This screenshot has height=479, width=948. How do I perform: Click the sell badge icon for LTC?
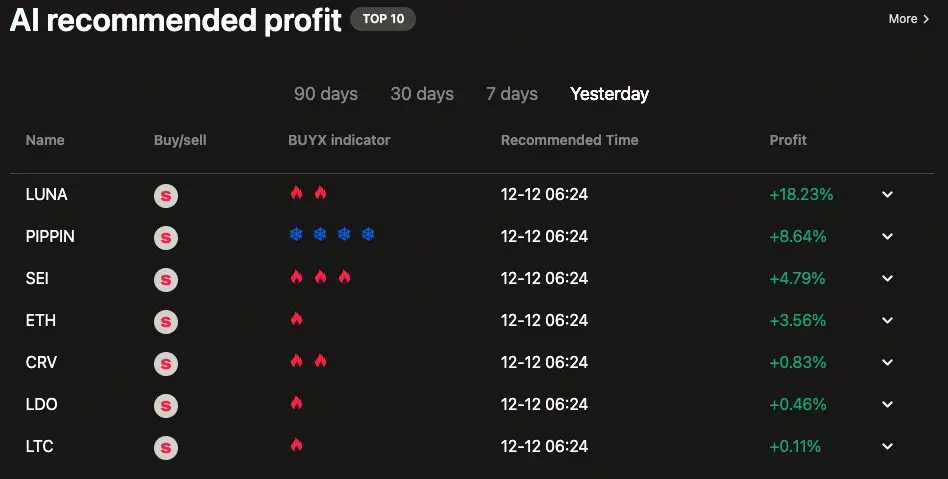point(166,448)
